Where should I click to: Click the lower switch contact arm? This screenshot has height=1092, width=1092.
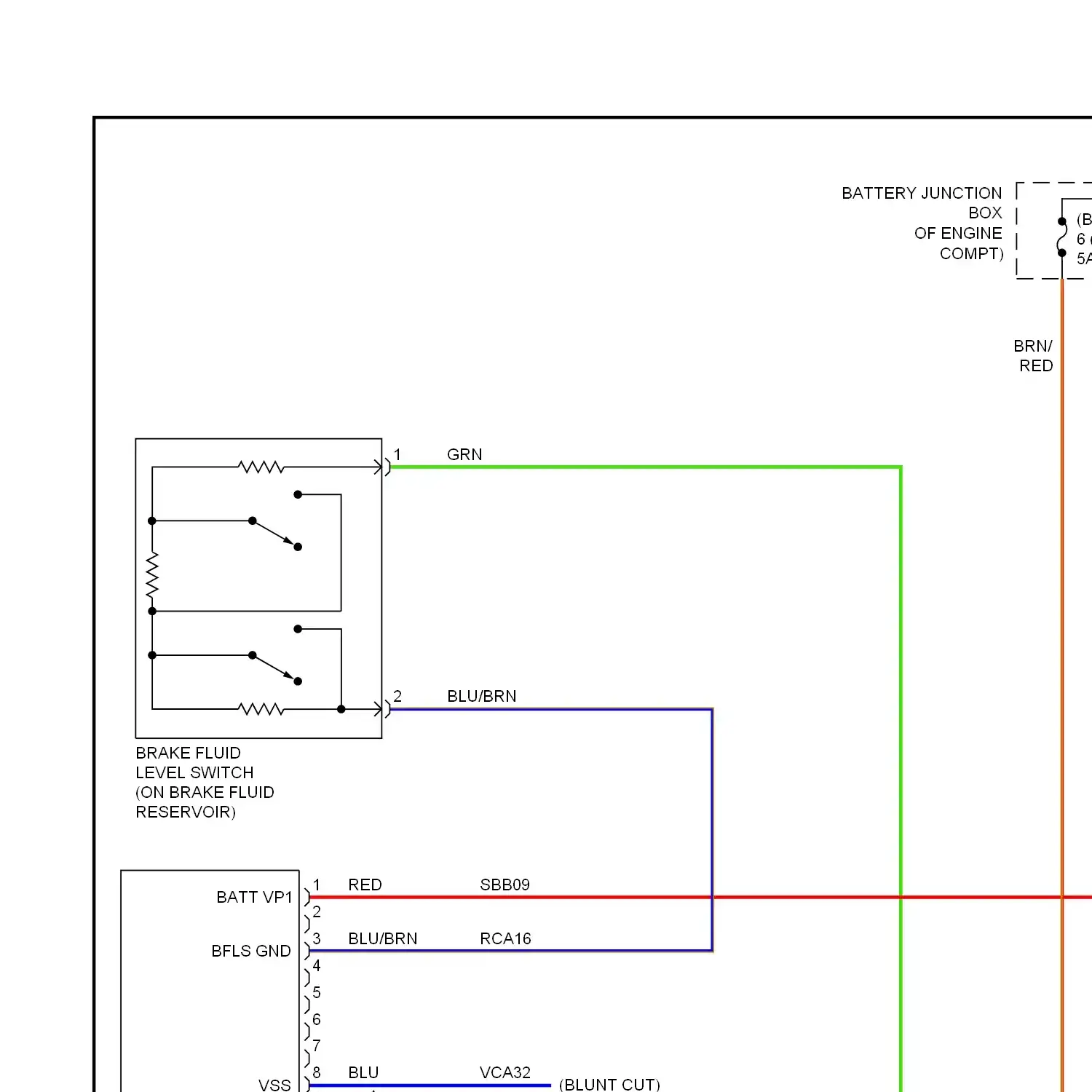tap(274, 668)
